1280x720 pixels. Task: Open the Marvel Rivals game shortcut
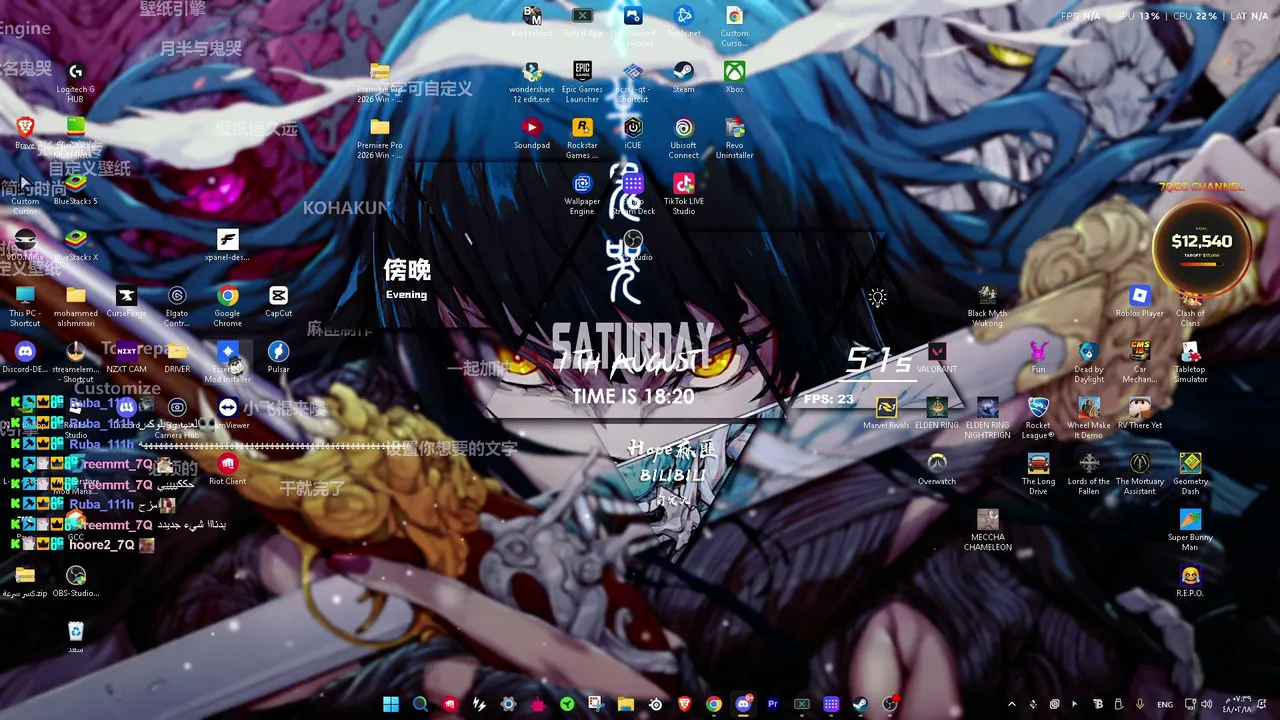[x=886, y=413]
